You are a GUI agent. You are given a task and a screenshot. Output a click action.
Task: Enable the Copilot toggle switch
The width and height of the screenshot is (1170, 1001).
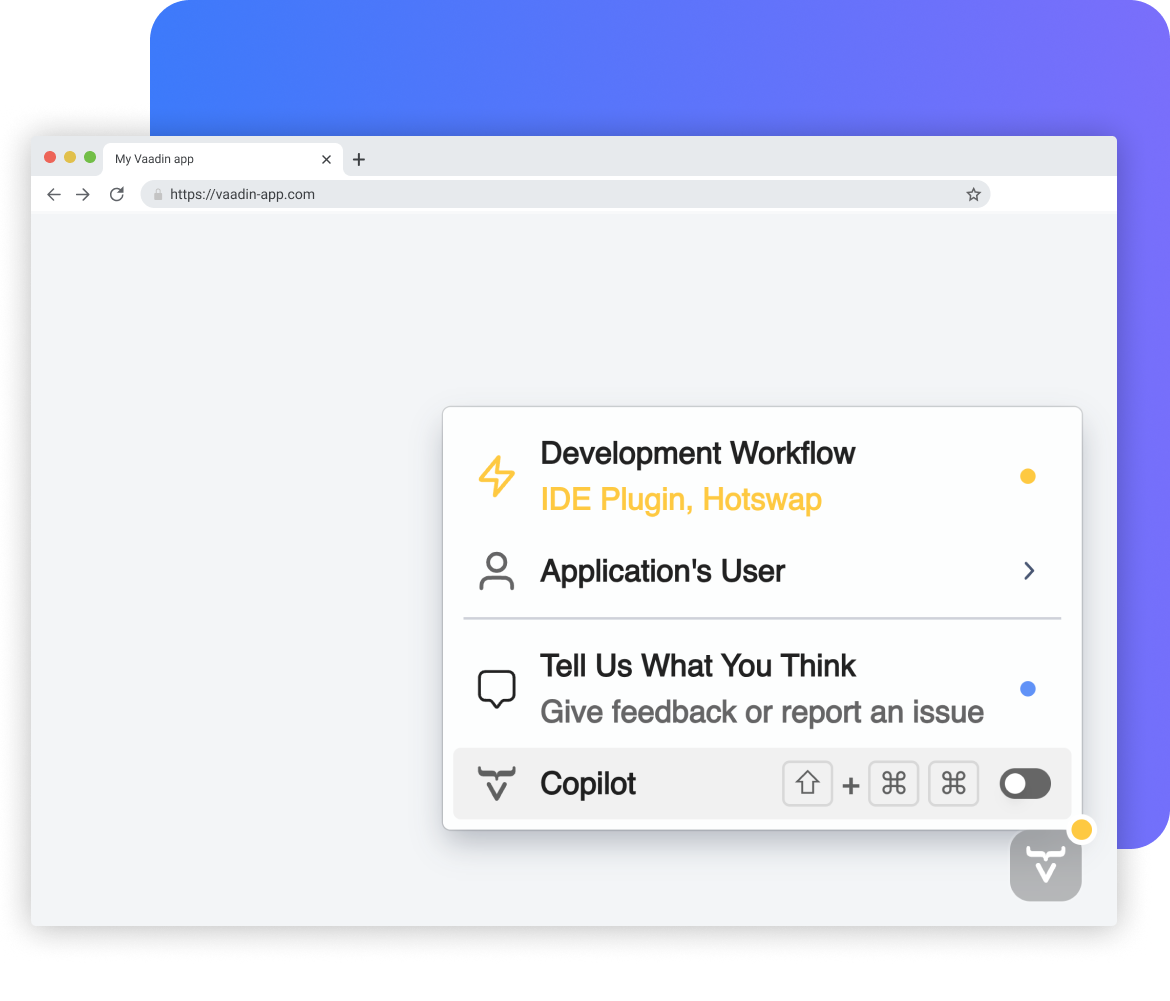[1024, 784]
